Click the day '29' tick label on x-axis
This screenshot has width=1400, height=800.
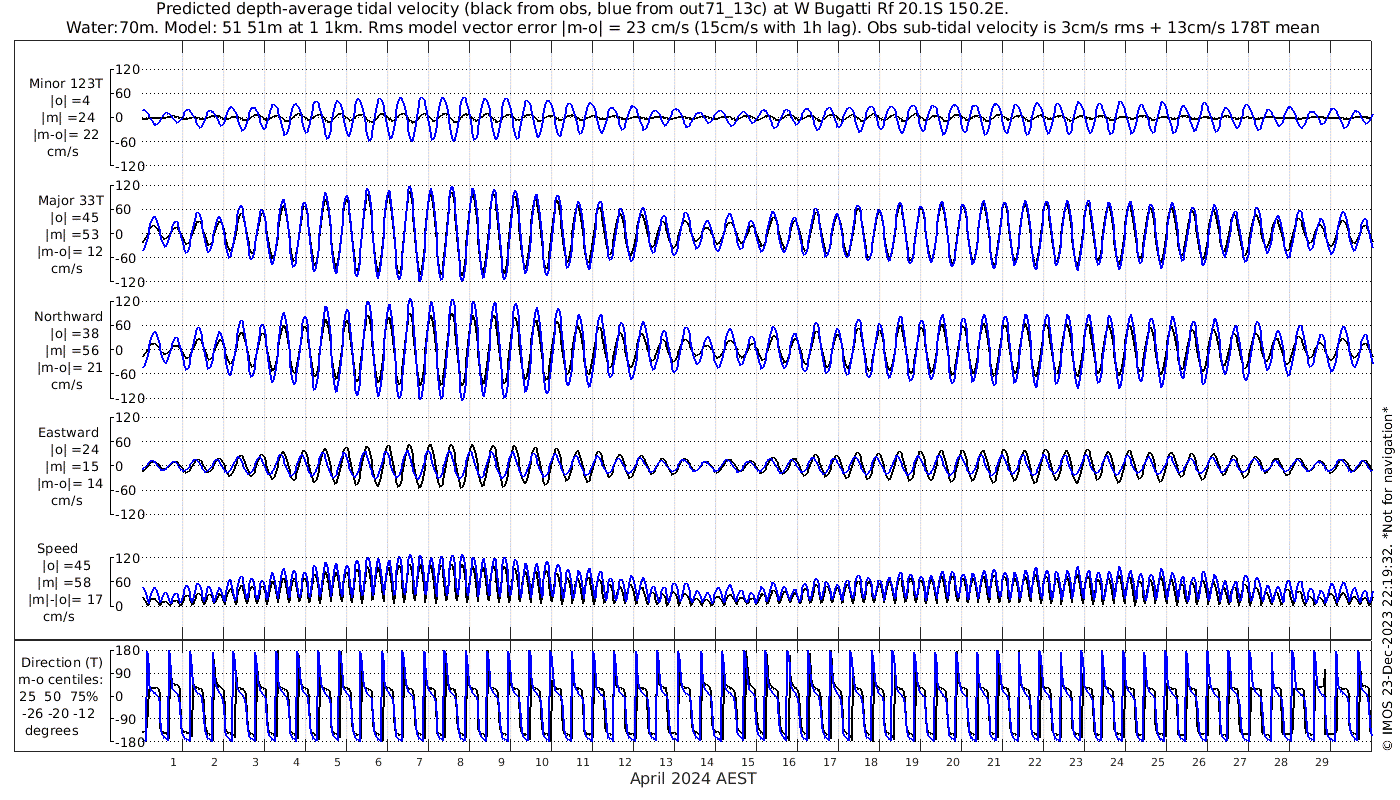pos(1321,762)
